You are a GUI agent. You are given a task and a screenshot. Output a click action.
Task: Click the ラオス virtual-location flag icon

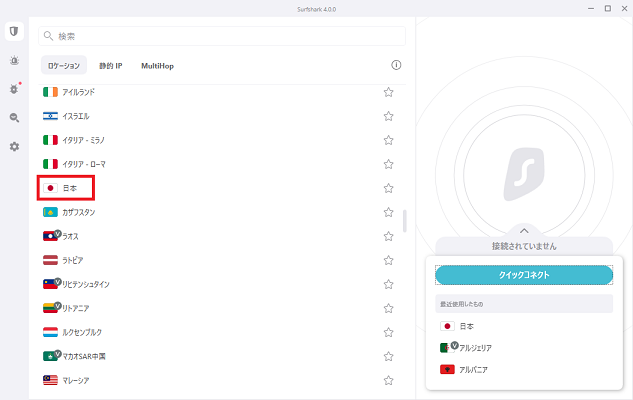coord(51,236)
